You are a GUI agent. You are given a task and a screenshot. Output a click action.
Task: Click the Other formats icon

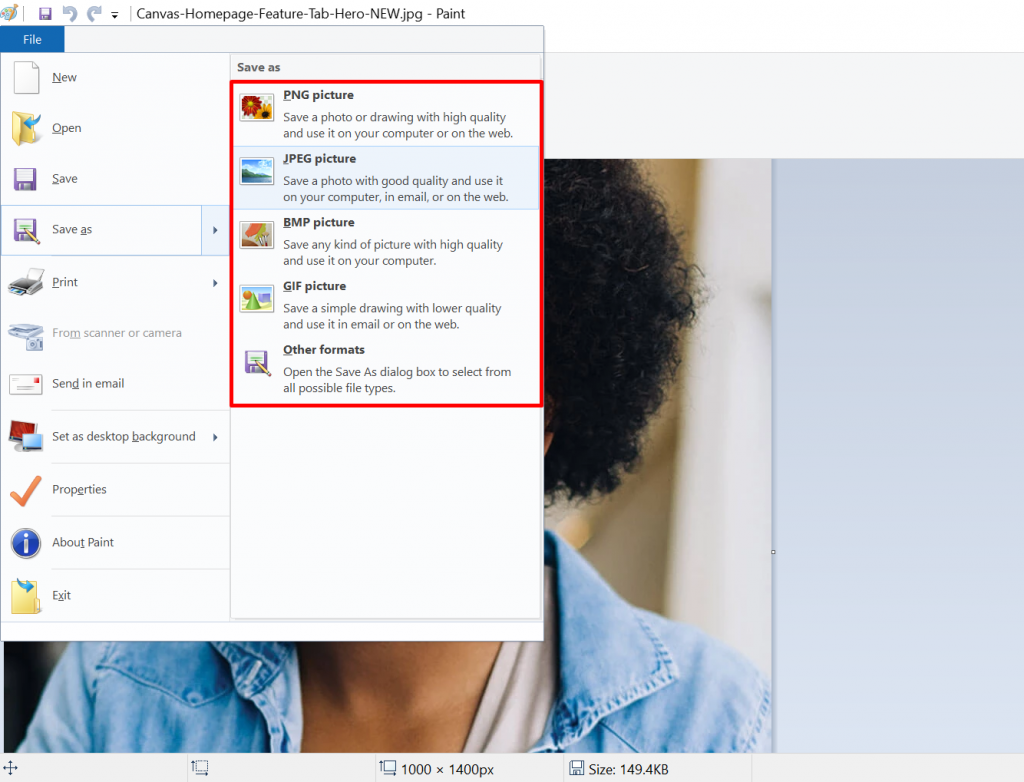point(256,362)
